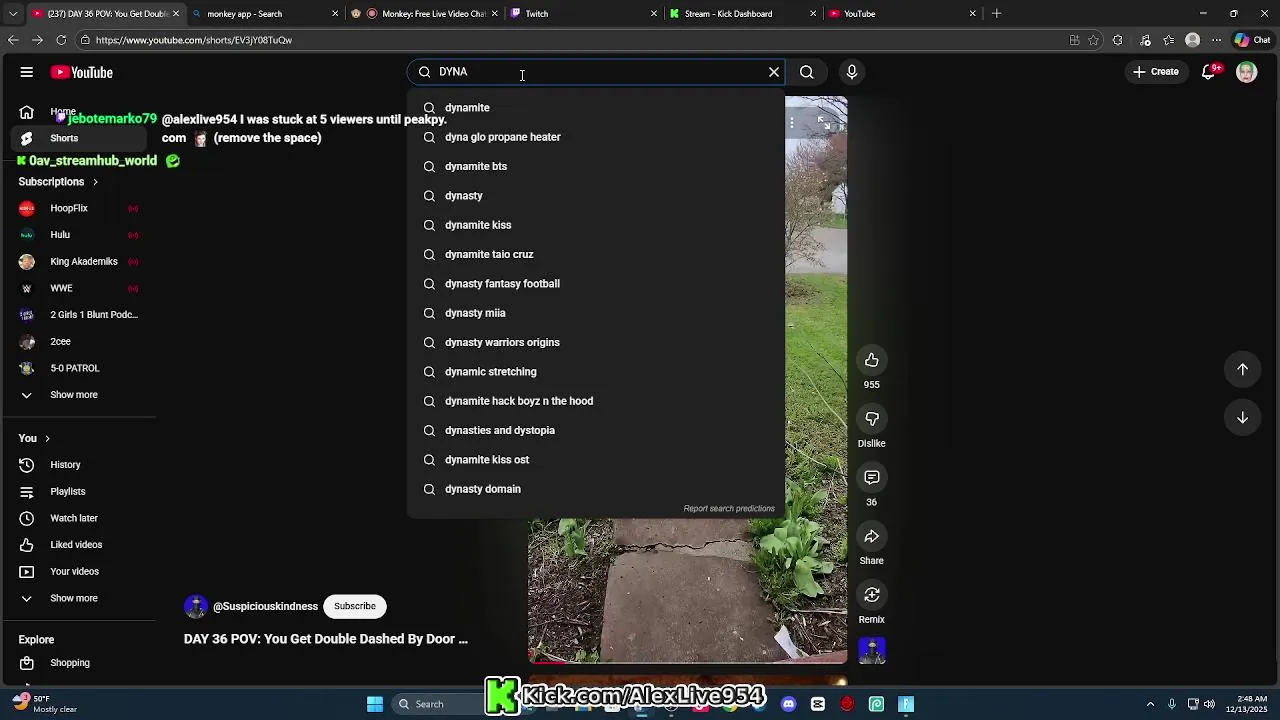1280x720 pixels.
Task: Open Liked videos in the sidebar
Action: pyautogui.click(x=78, y=545)
